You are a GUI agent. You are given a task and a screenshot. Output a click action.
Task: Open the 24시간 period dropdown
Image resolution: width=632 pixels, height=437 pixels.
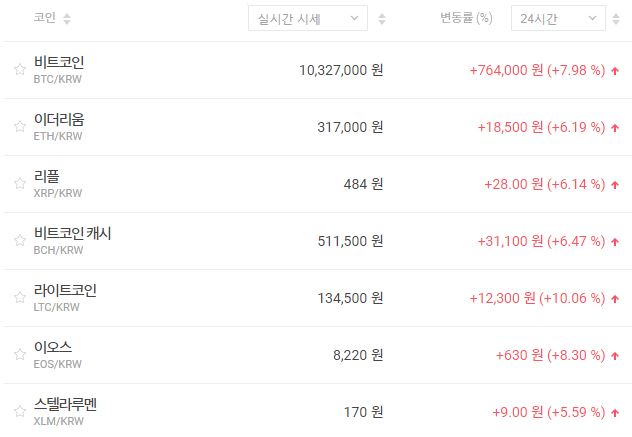tap(557, 19)
